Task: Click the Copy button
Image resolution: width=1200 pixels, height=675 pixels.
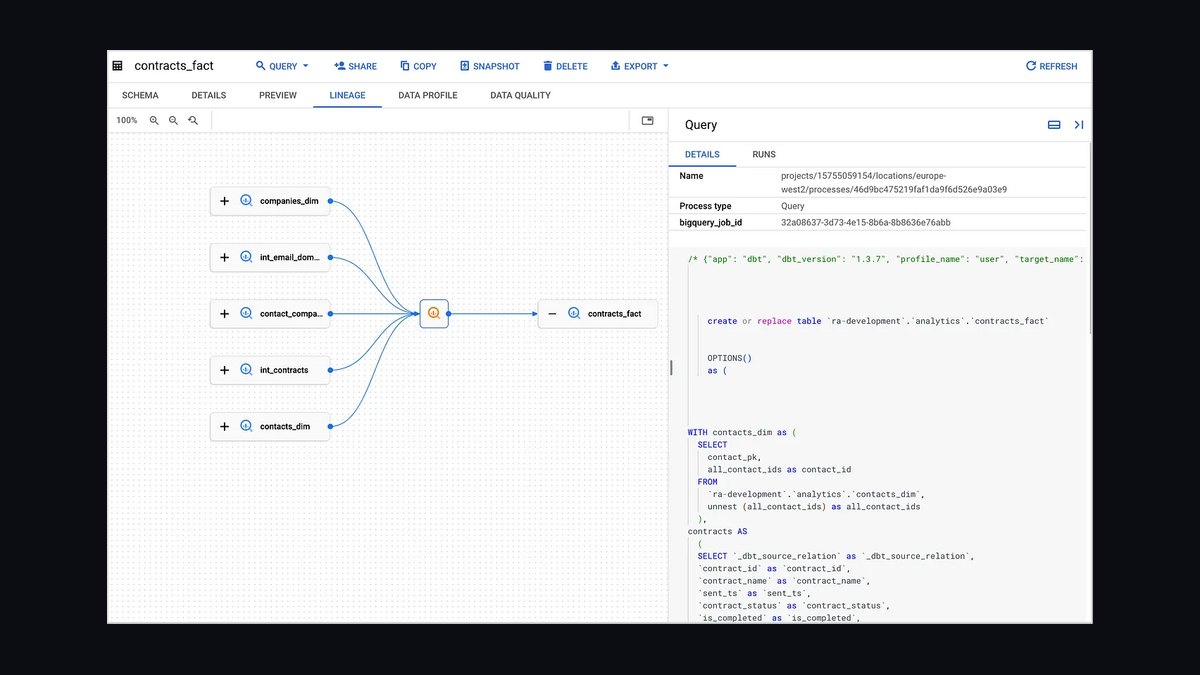Action: 418,66
